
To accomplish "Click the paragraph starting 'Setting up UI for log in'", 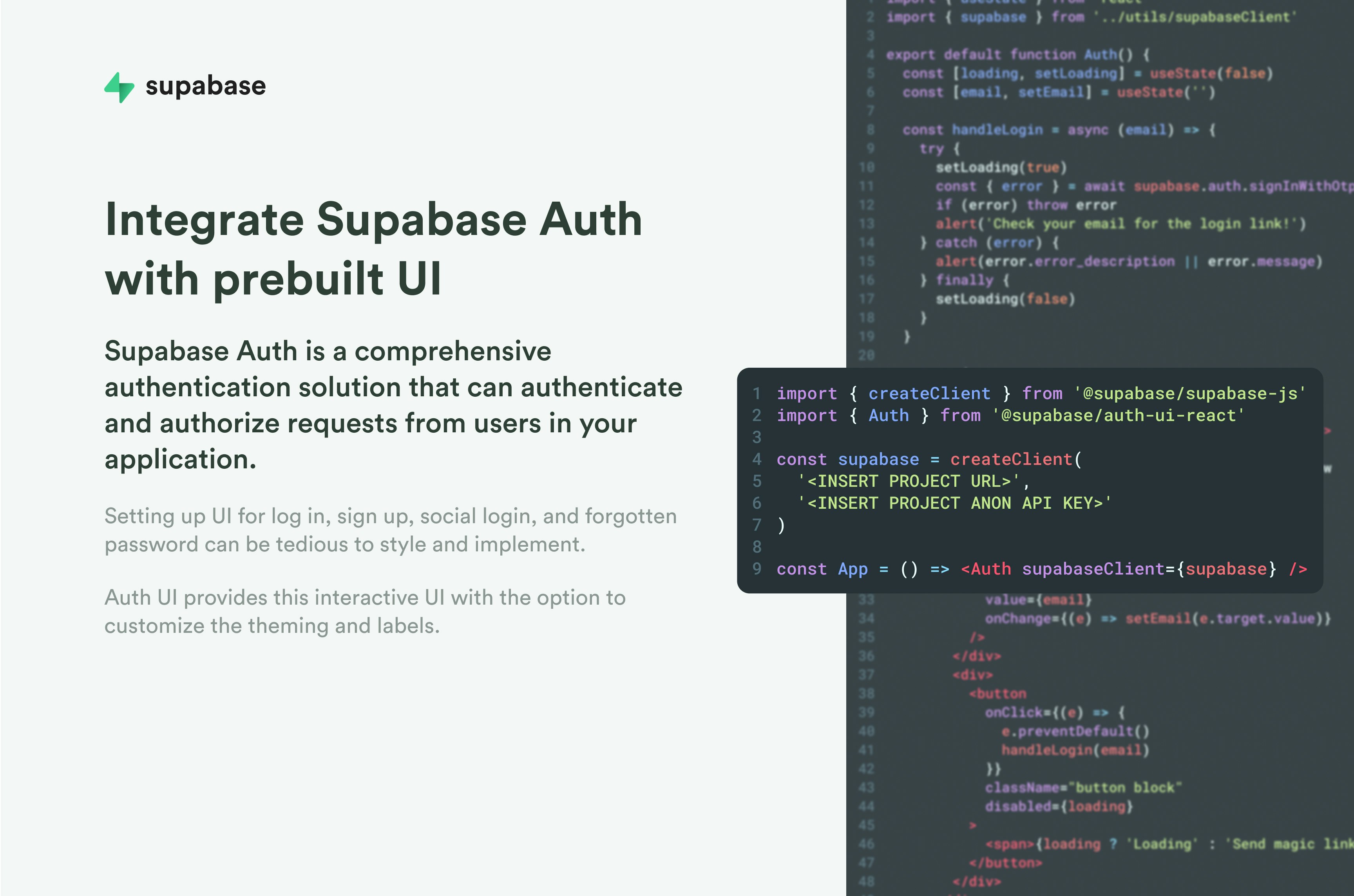I will point(390,530).
